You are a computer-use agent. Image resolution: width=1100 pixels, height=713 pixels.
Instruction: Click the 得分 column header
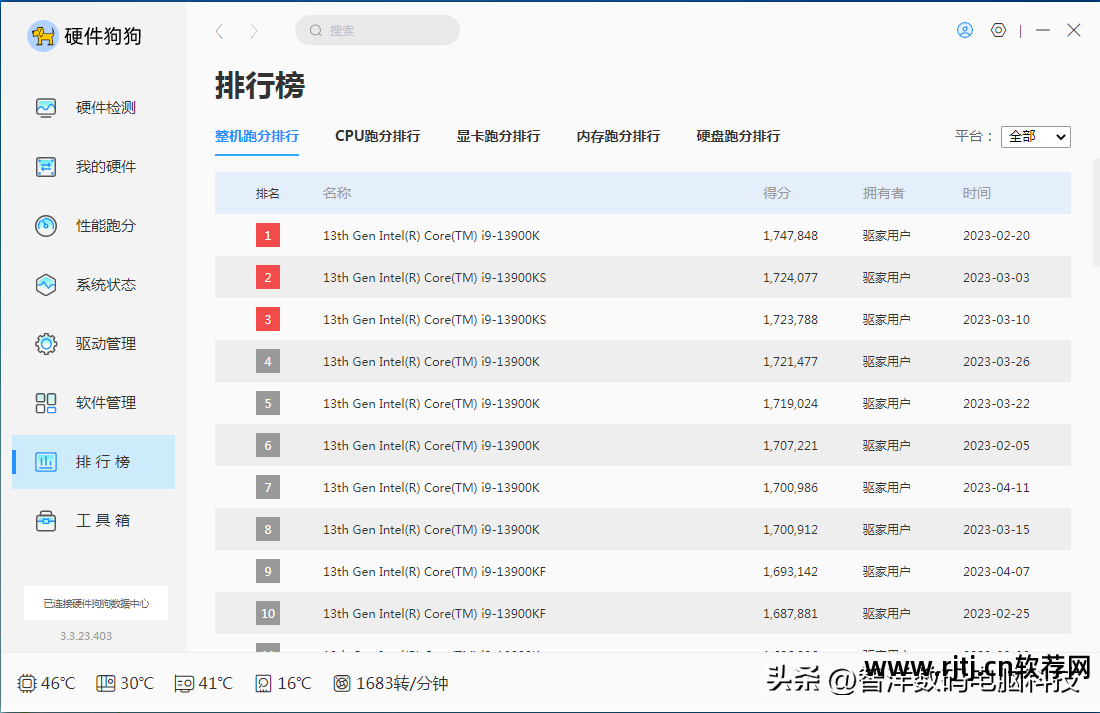(x=777, y=193)
